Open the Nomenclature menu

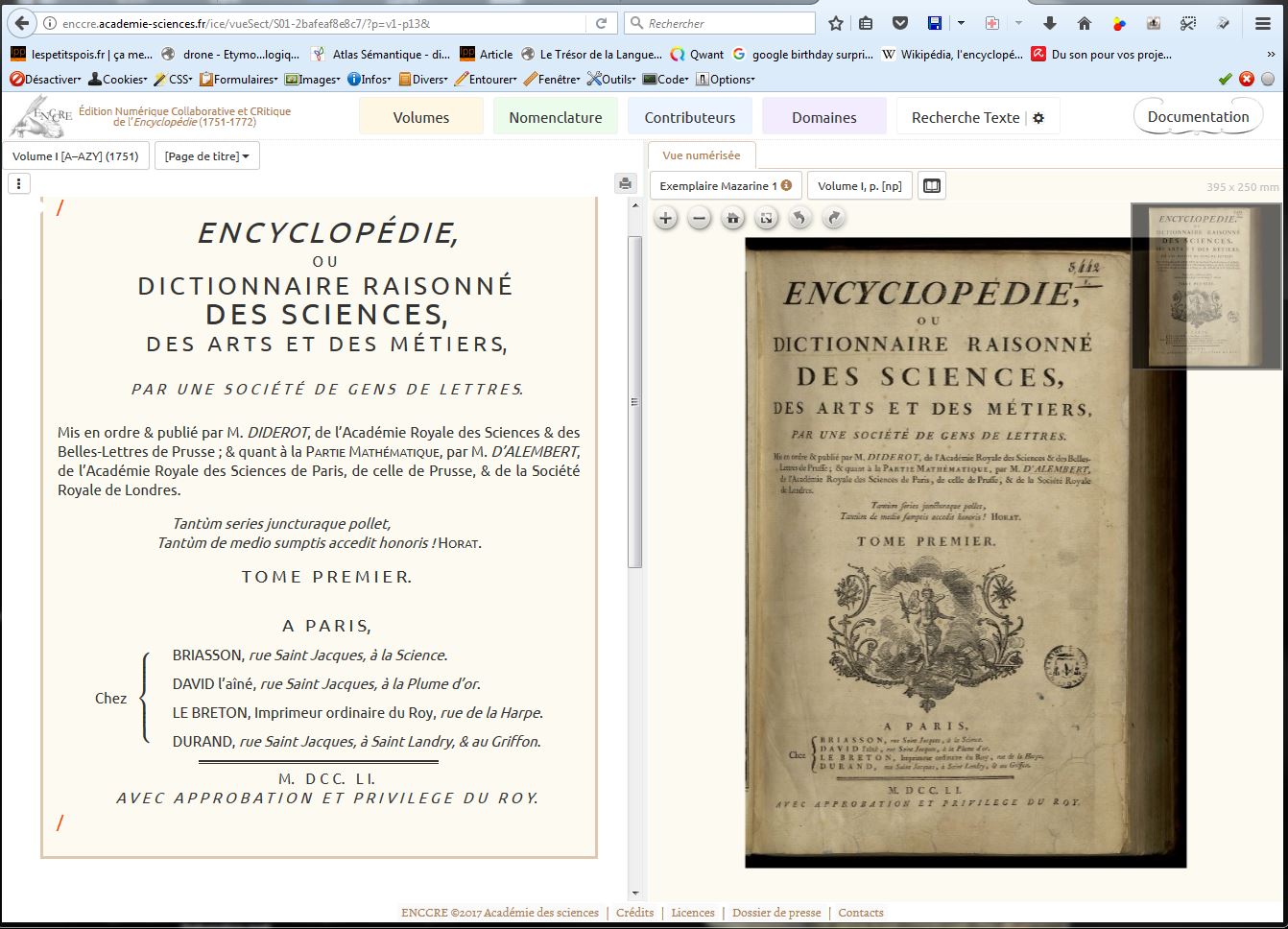(556, 117)
